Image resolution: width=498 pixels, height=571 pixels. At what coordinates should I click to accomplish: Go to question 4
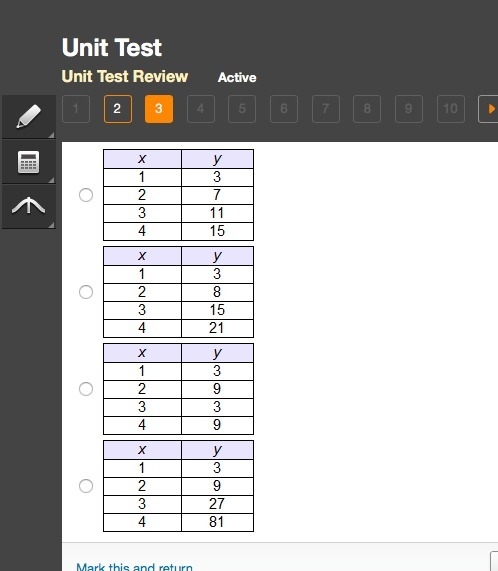click(x=201, y=109)
